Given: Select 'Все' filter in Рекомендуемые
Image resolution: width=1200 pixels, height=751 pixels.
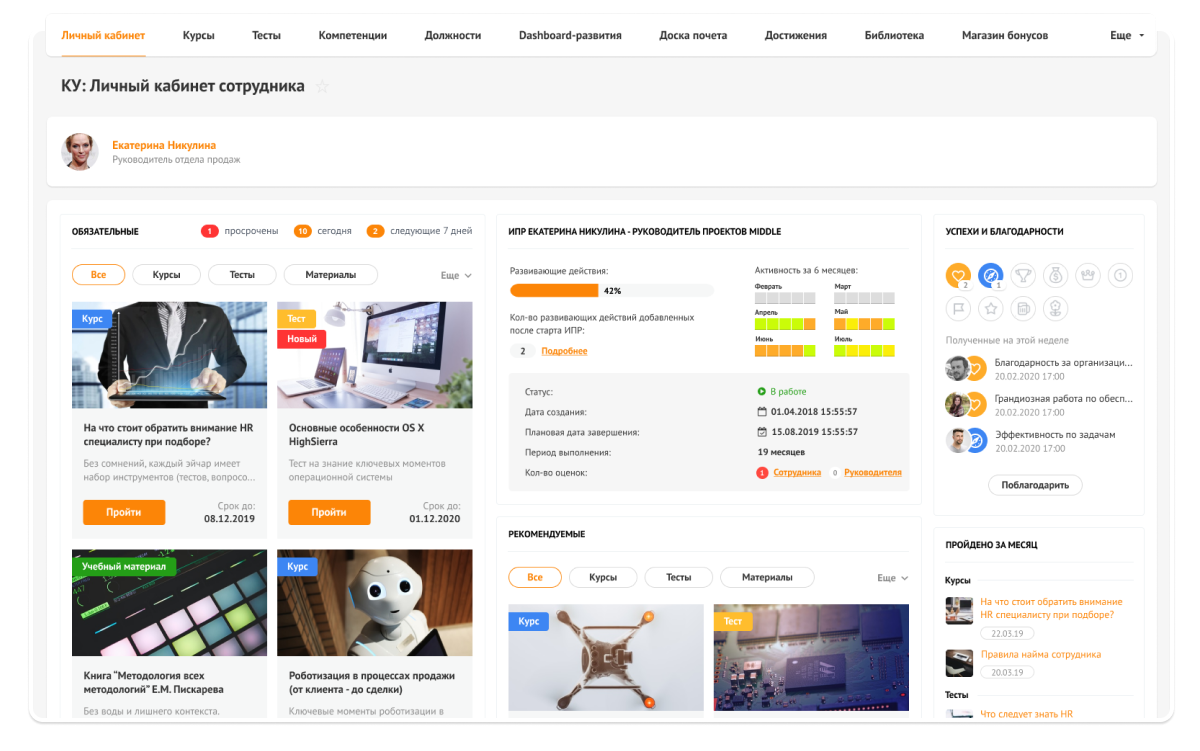Looking at the screenshot, I should click(535, 577).
